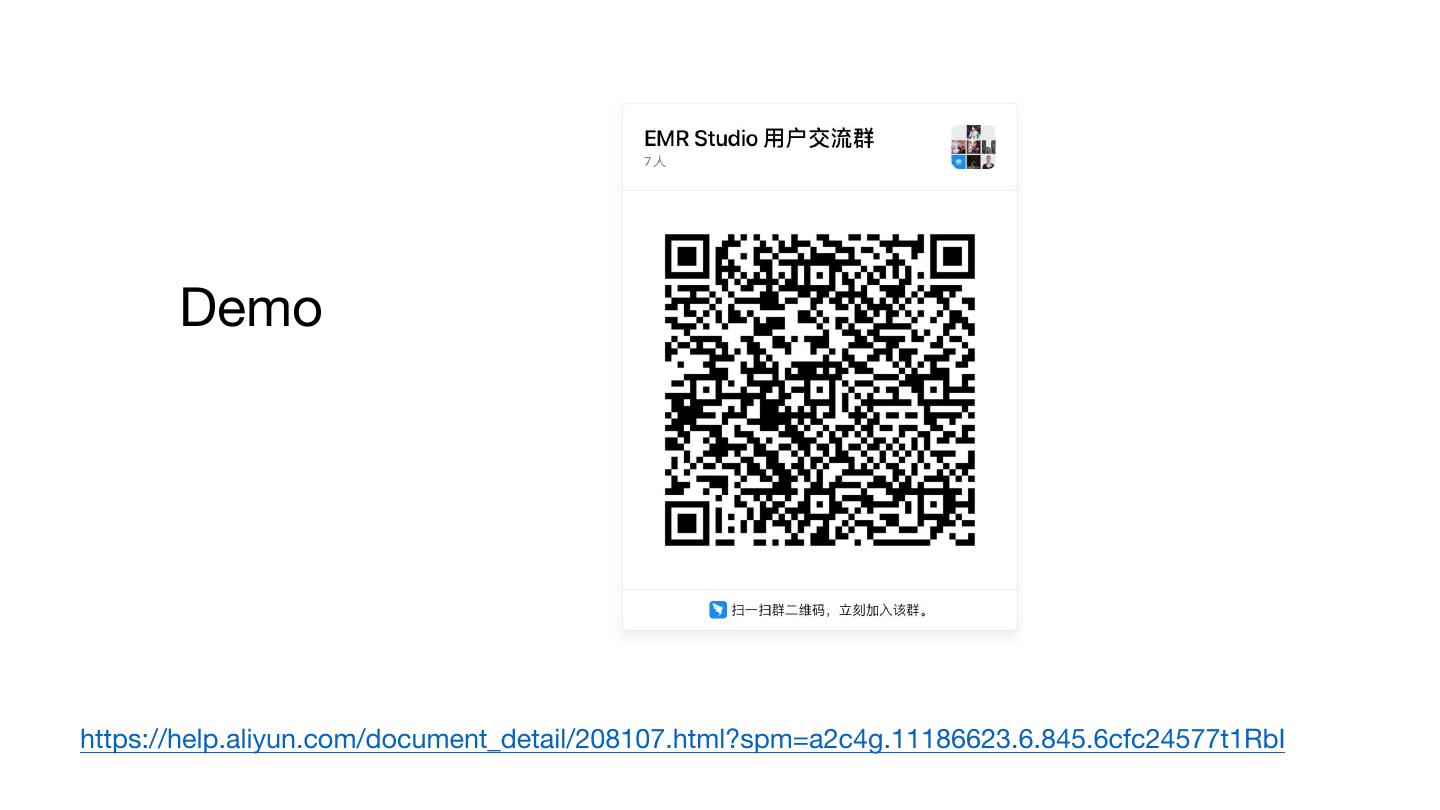Click the QR code's small bottom-right alignment square

(x=931, y=502)
